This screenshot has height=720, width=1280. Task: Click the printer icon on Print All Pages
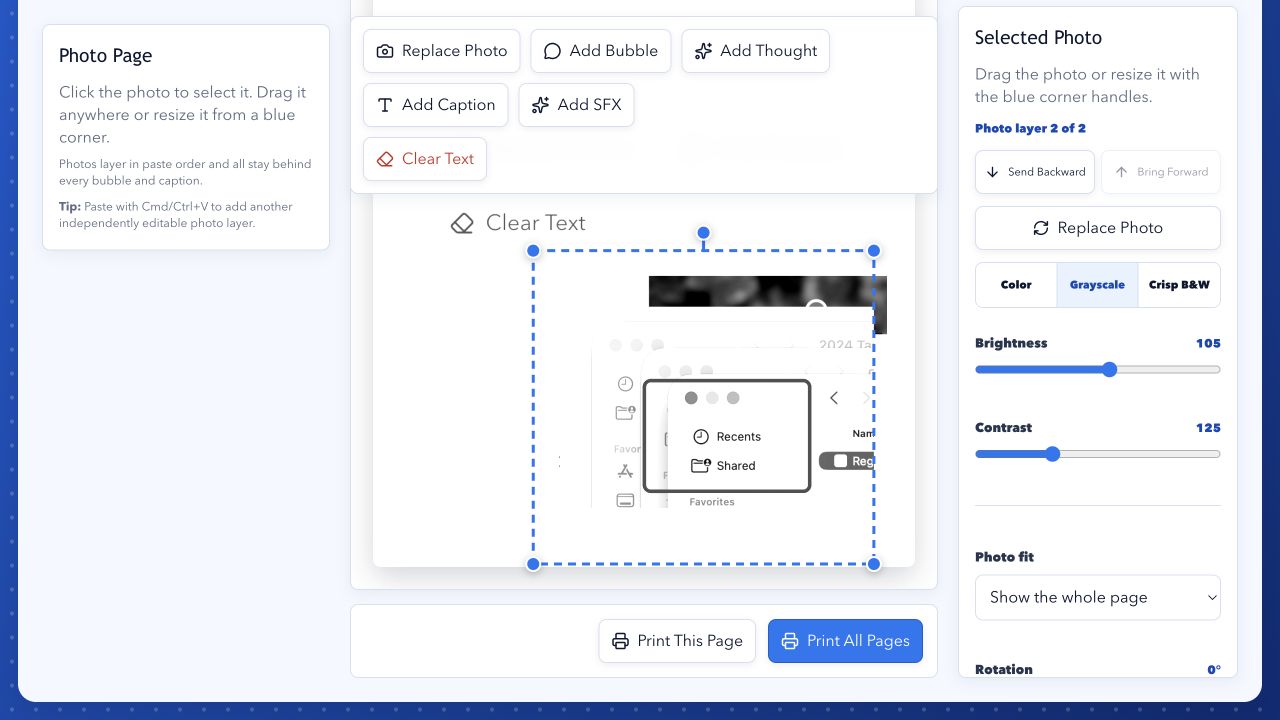(x=790, y=641)
